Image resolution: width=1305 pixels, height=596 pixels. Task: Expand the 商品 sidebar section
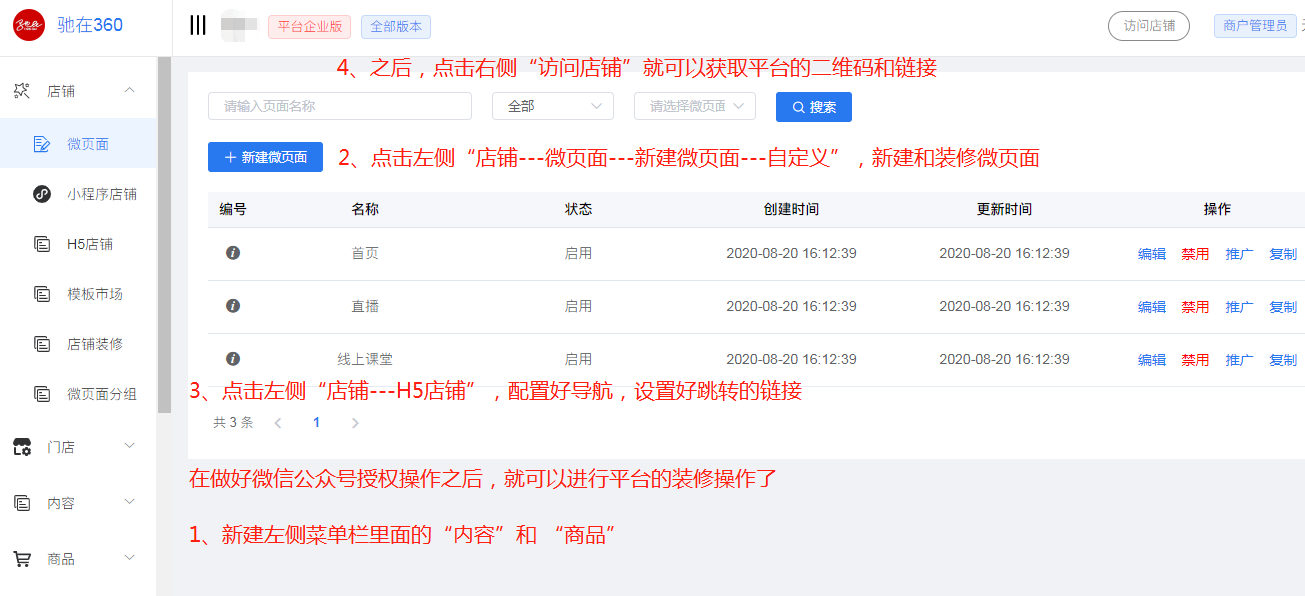129,558
